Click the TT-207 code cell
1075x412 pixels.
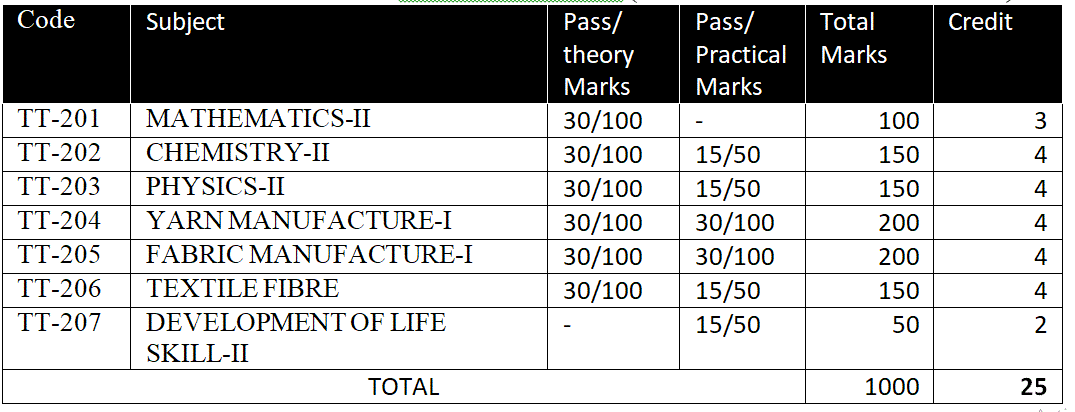(x=66, y=338)
